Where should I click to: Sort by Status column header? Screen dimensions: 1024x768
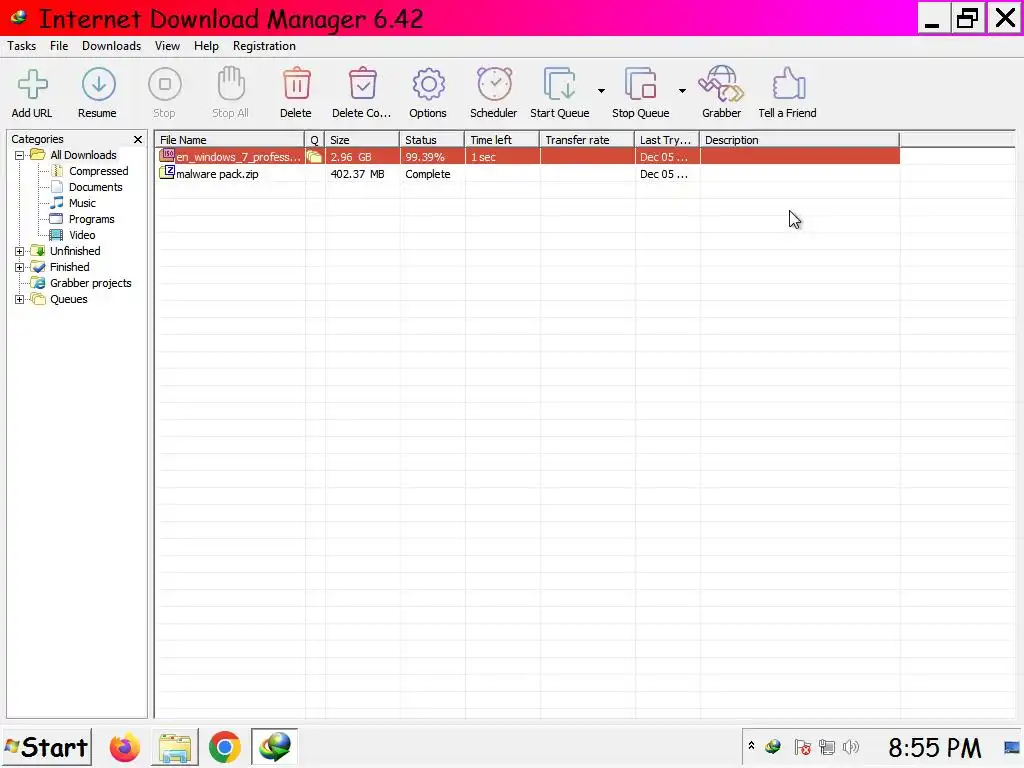pos(432,140)
